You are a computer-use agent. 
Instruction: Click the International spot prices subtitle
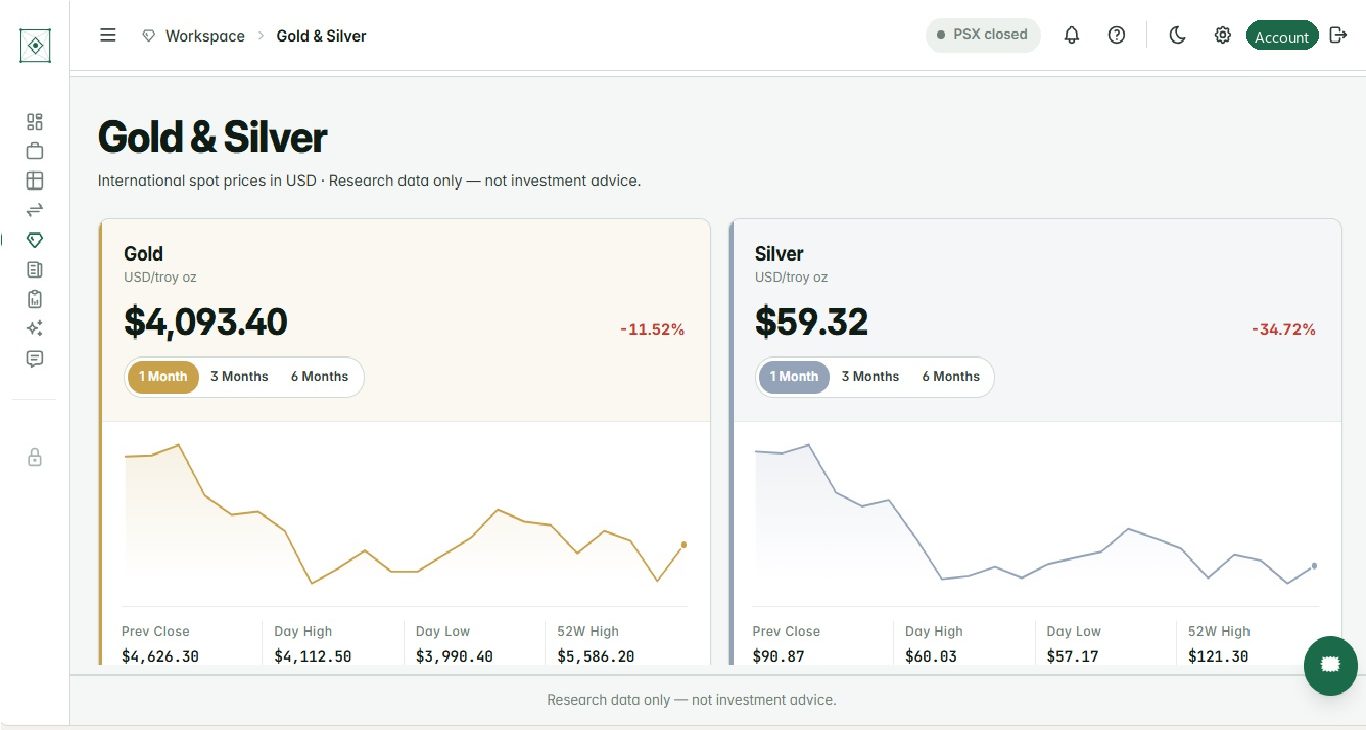[x=369, y=181]
